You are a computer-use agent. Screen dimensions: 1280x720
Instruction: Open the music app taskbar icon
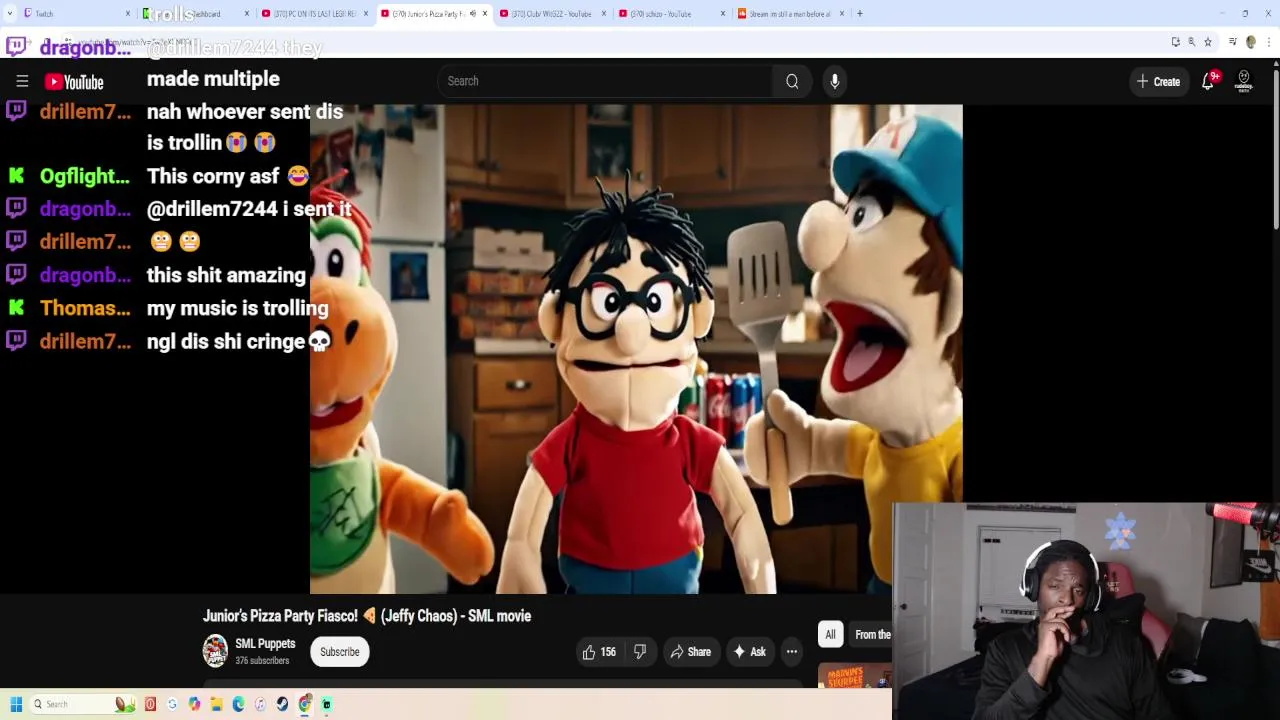point(260,704)
